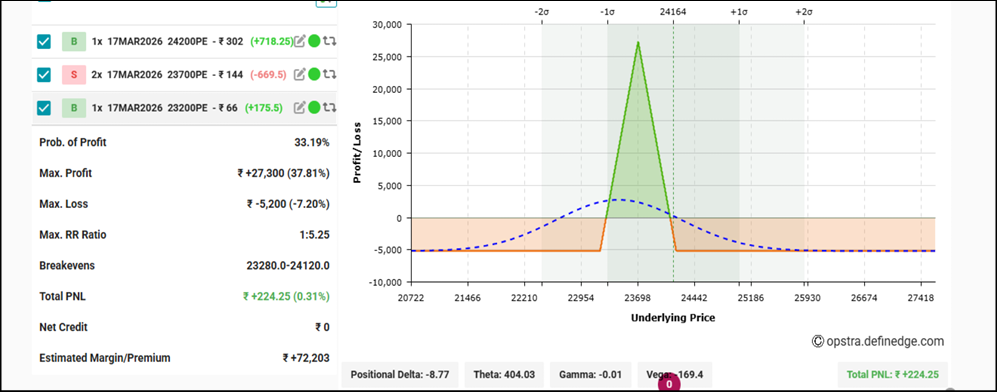Click the swap arrows icon on 23700PE leg

click(x=329, y=74)
